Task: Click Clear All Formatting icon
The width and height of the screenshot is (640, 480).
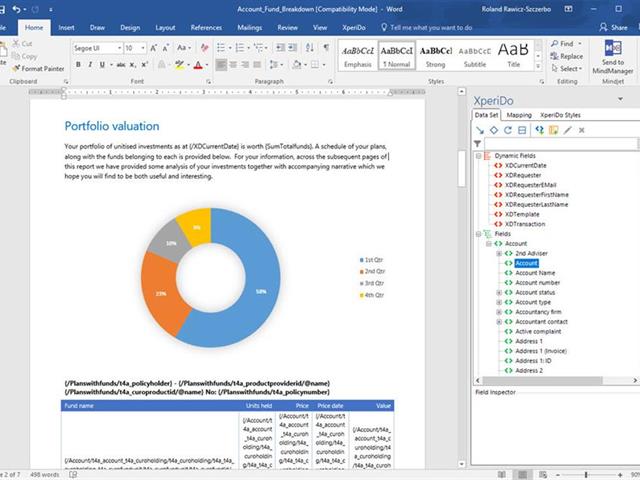Action: click(204, 48)
